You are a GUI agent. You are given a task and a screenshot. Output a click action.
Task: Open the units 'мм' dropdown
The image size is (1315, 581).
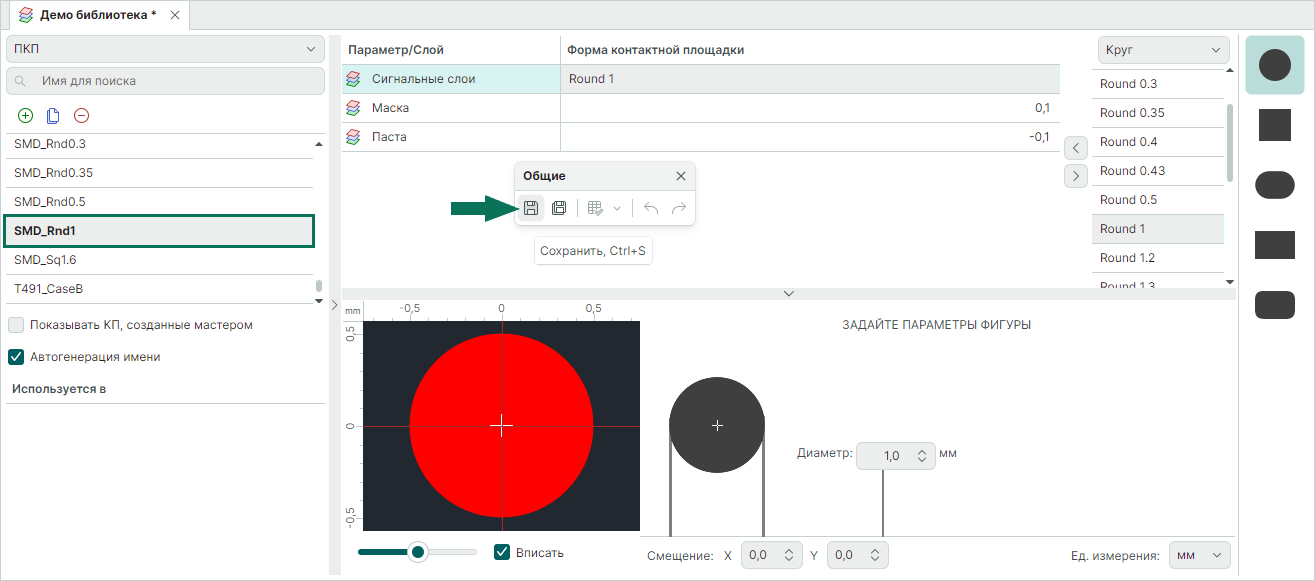(x=1200, y=555)
